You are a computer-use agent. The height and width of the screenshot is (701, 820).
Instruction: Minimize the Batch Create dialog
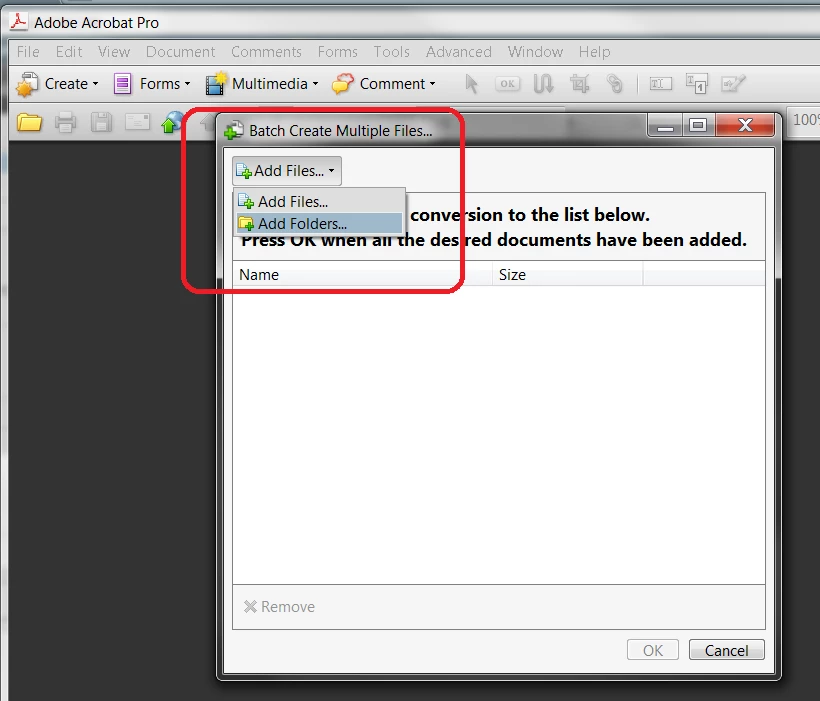point(665,126)
